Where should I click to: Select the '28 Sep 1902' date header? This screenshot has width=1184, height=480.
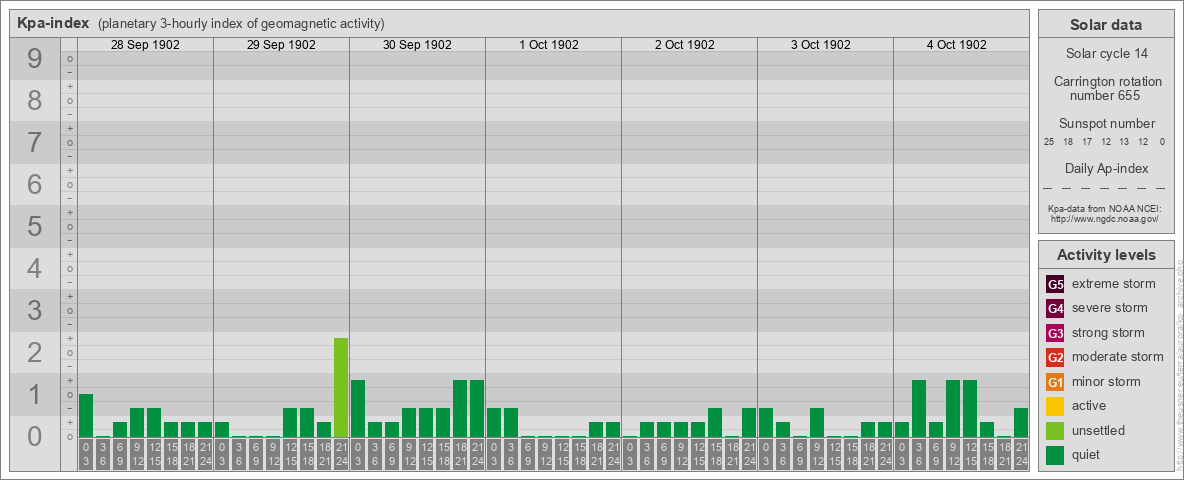coord(145,45)
